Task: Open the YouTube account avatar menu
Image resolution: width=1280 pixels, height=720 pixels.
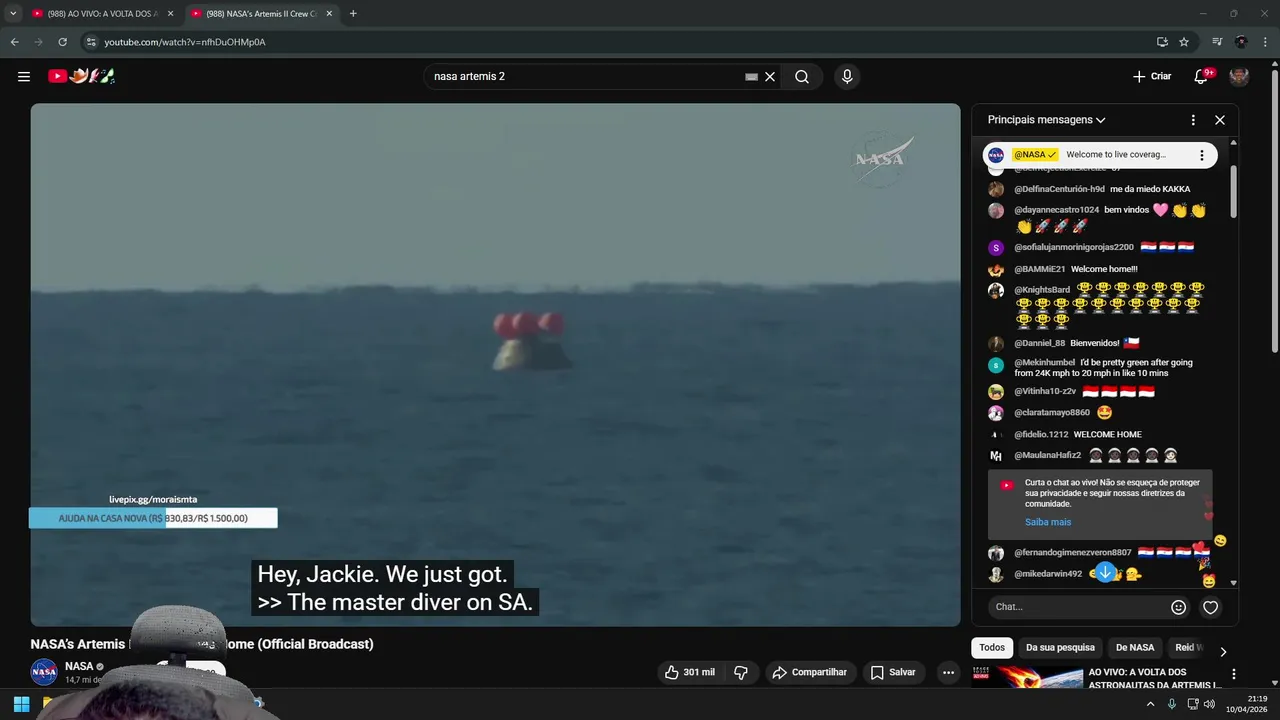Action: pos(1239,76)
